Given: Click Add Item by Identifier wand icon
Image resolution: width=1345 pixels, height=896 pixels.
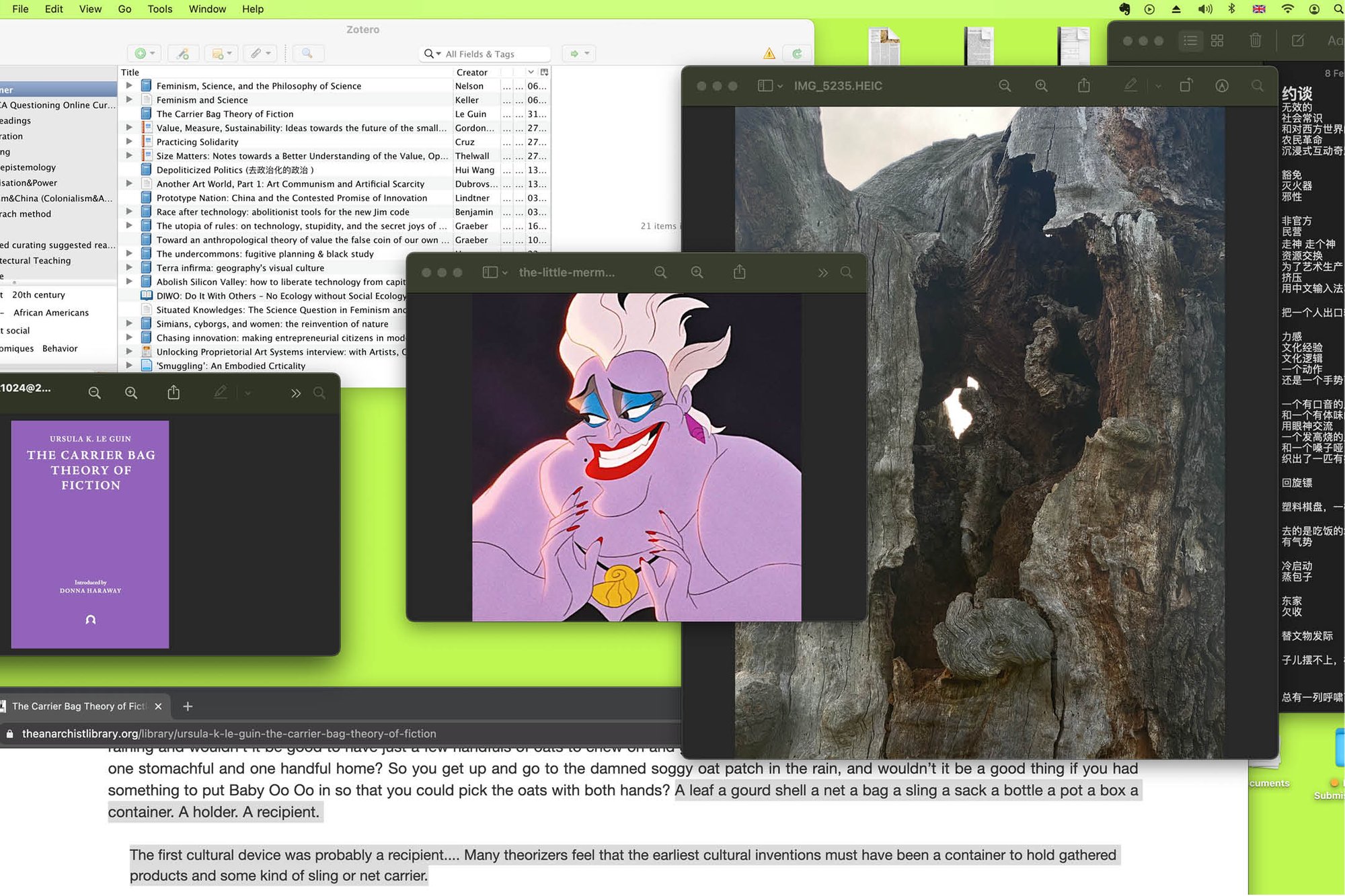Looking at the screenshot, I should click(x=182, y=54).
